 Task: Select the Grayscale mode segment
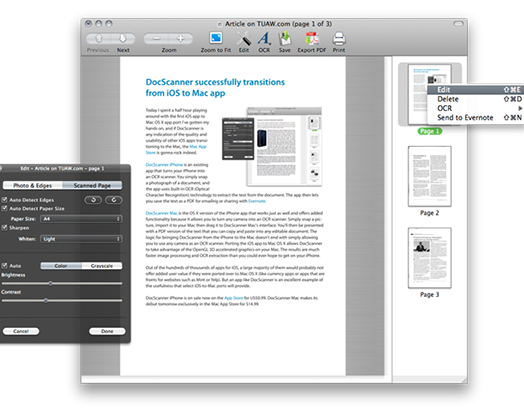pyautogui.click(x=102, y=266)
